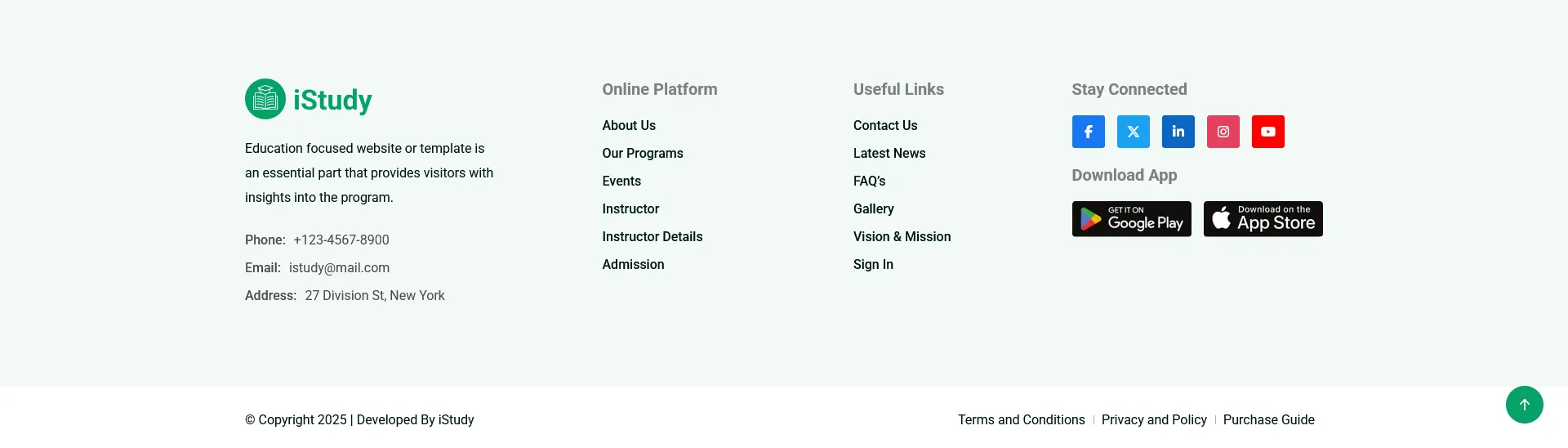
Task: Open the Instagram social icon
Action: click(1223, 132)
